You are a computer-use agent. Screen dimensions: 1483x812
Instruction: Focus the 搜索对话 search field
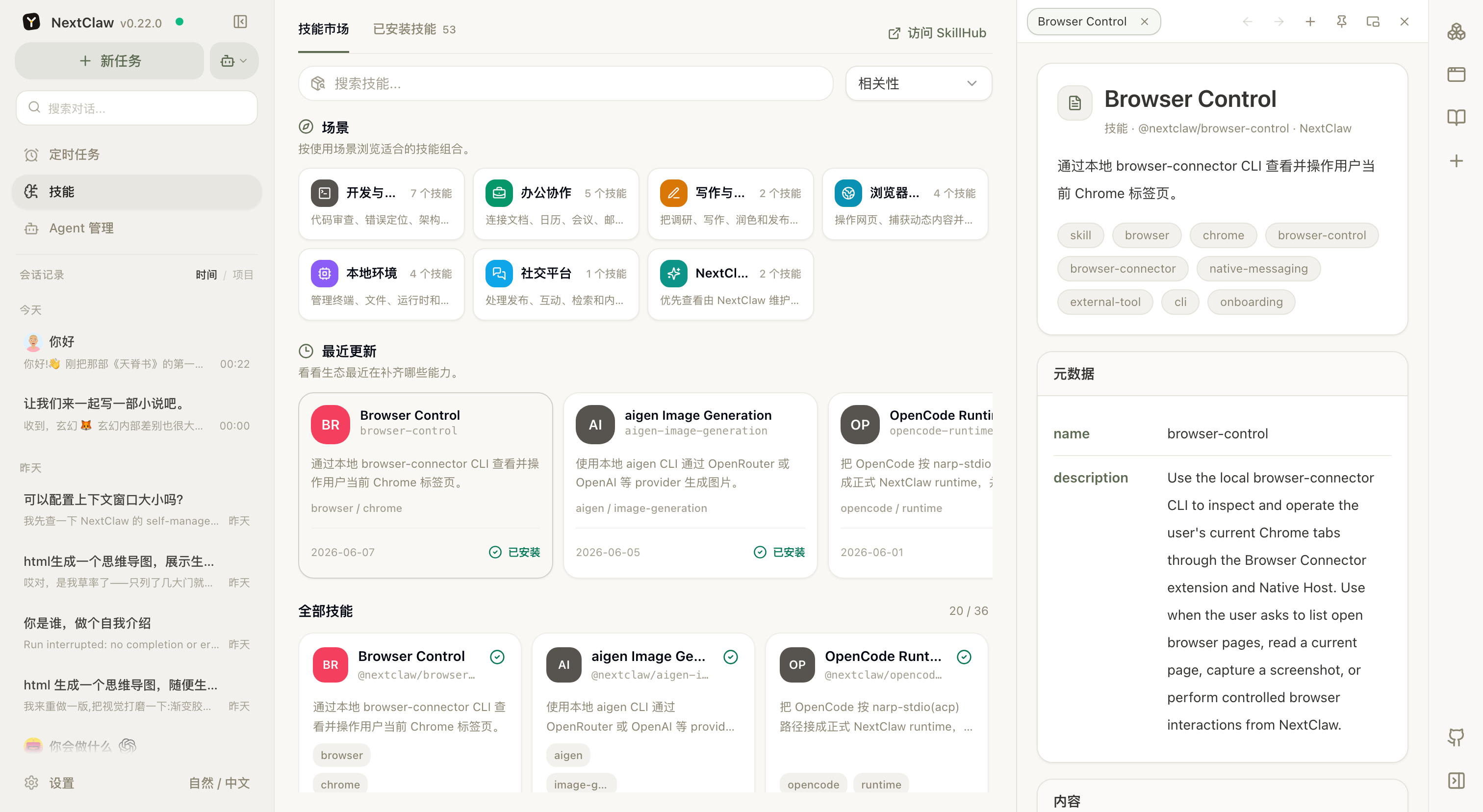(136, 107)
